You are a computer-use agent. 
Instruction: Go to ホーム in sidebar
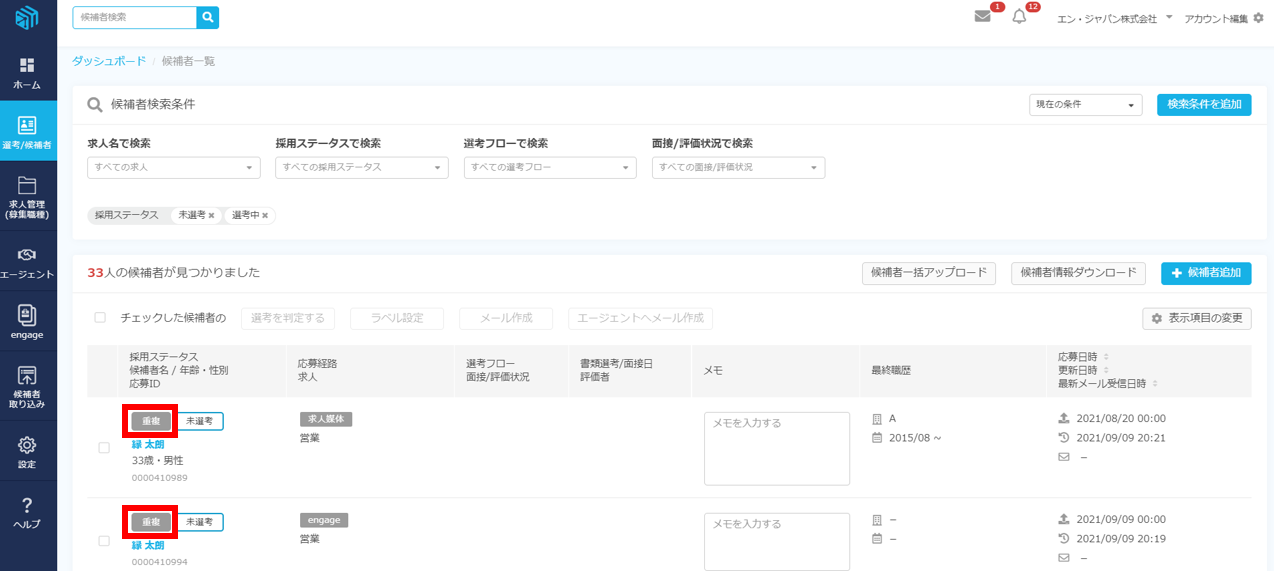(x=28, y=73)
